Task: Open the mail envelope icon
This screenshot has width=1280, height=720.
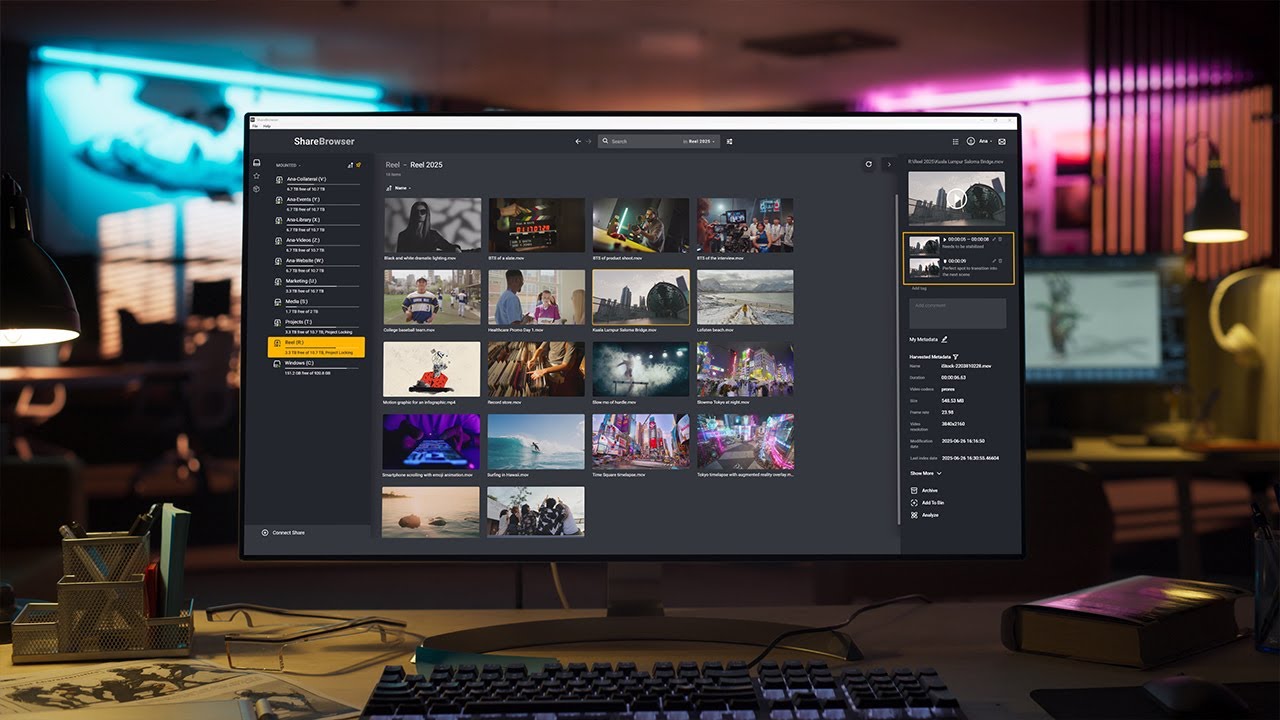Action: 1004,141
